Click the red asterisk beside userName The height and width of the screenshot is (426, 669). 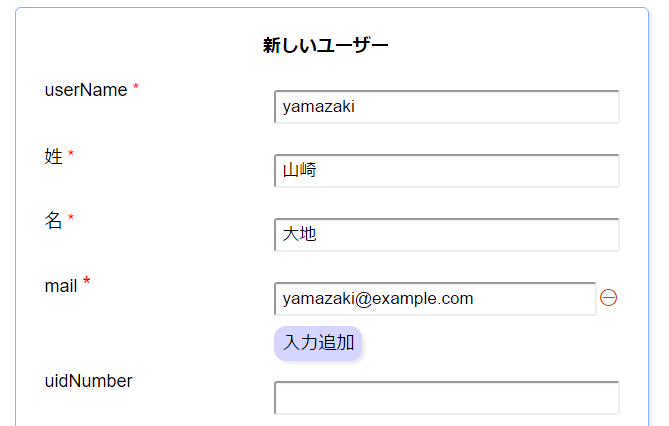coord(136,88)
